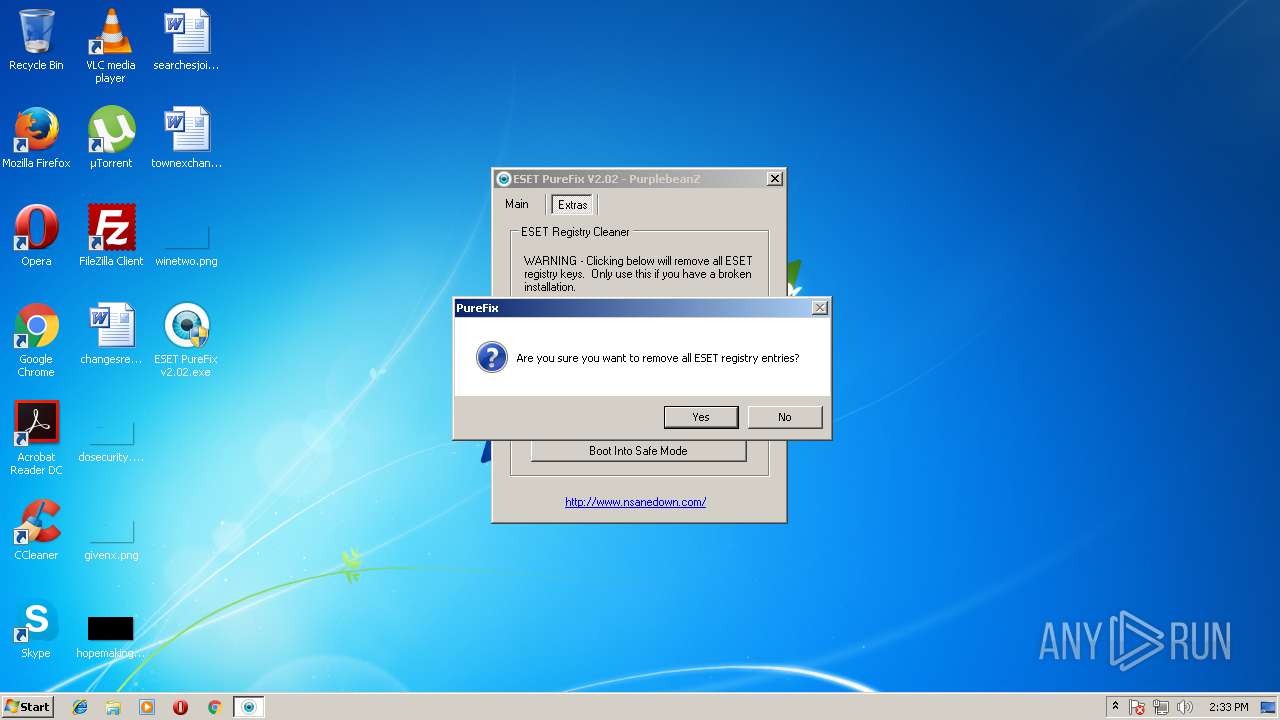This screenshot has width=1280, height=720.
Task: Launch CCleaner desktop shortcut
Action: pyautogui.click(x=36, y=530)
